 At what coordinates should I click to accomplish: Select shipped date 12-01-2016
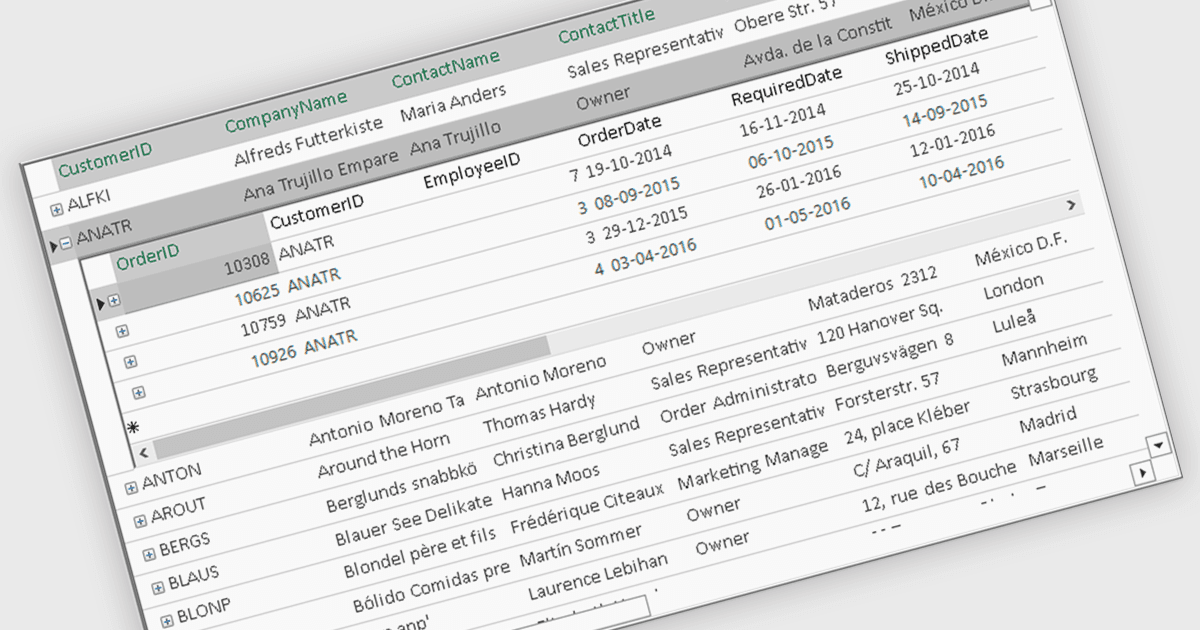click(953, 141)
